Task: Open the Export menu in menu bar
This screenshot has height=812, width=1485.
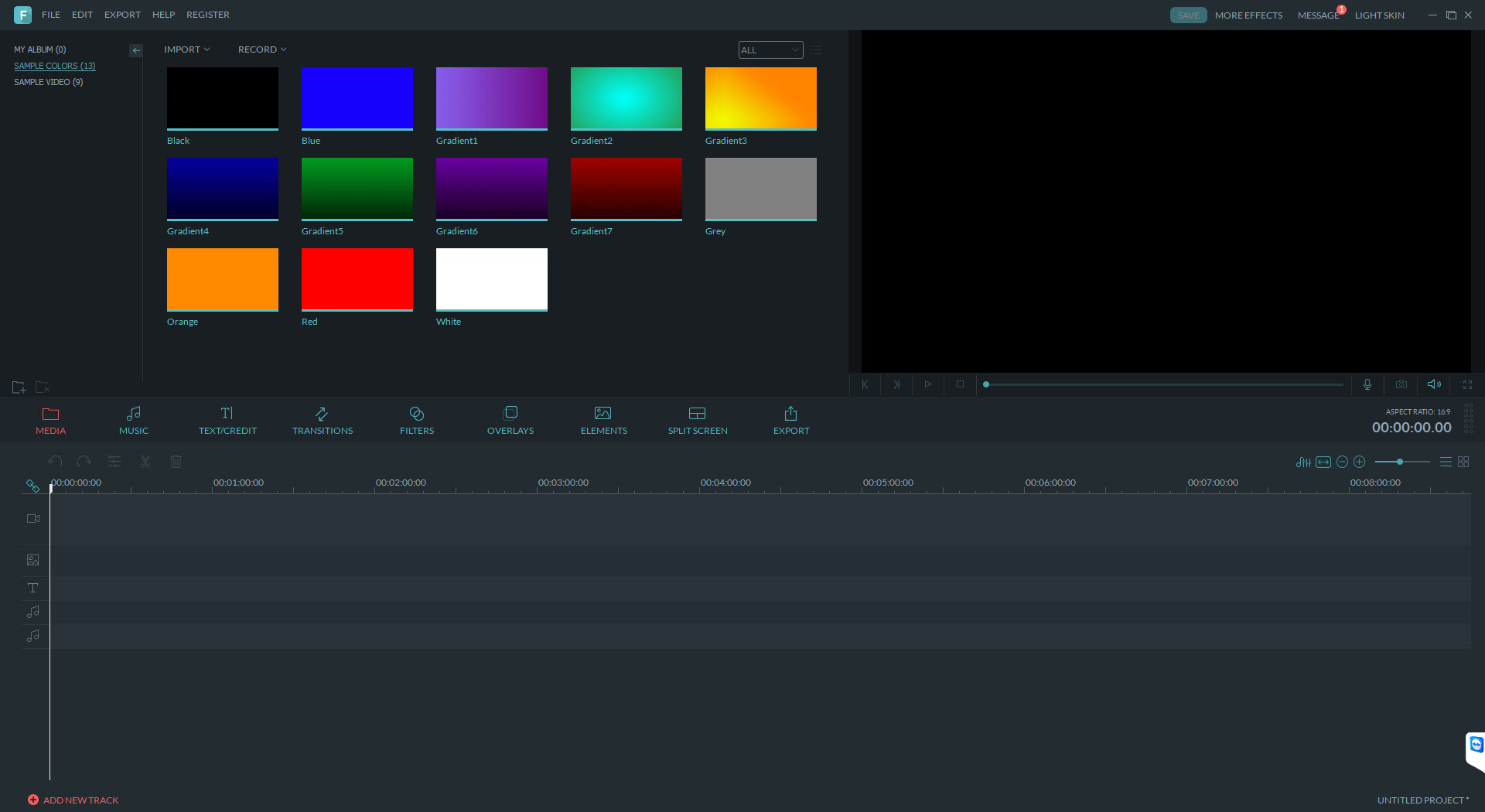Action: pos(122,15)
